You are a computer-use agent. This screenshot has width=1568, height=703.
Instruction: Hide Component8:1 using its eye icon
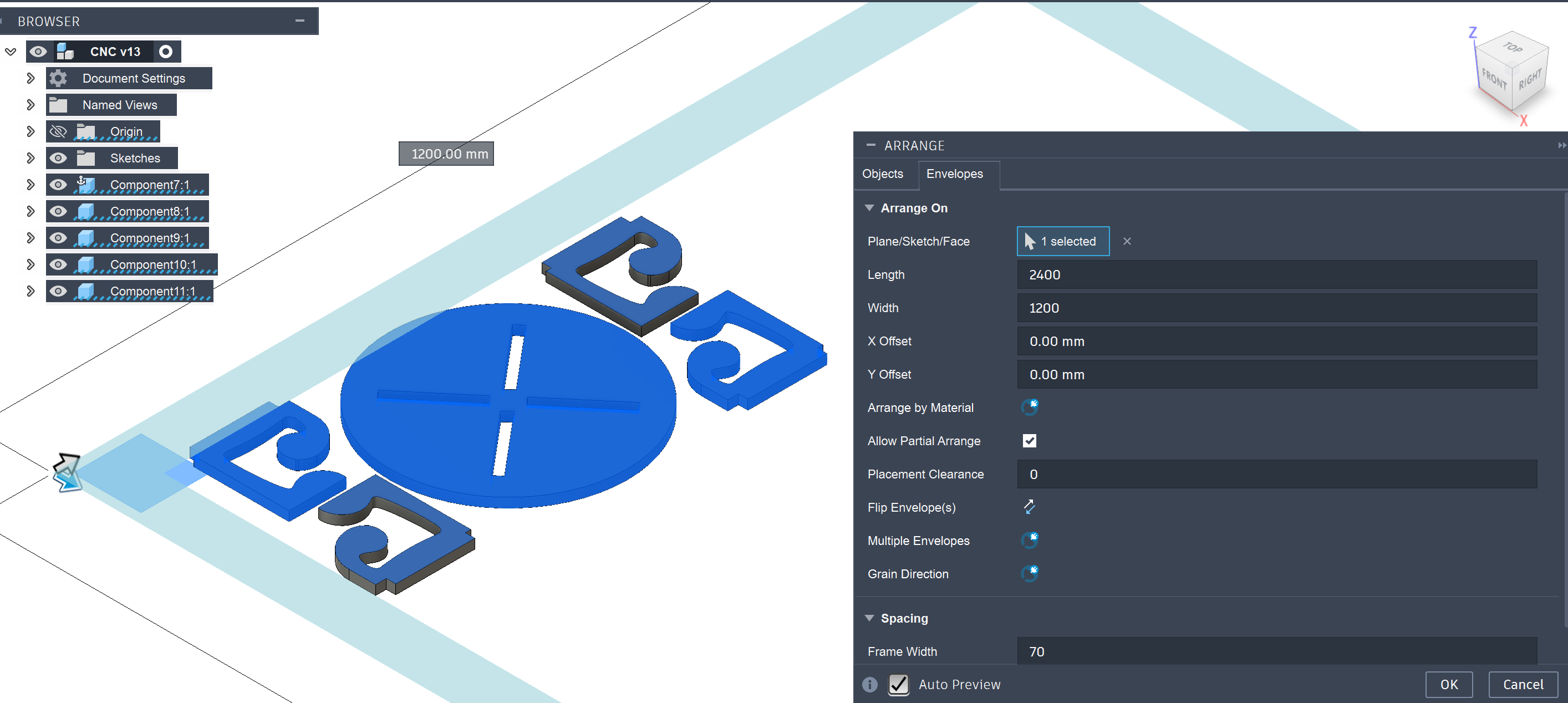click(58, 211)
